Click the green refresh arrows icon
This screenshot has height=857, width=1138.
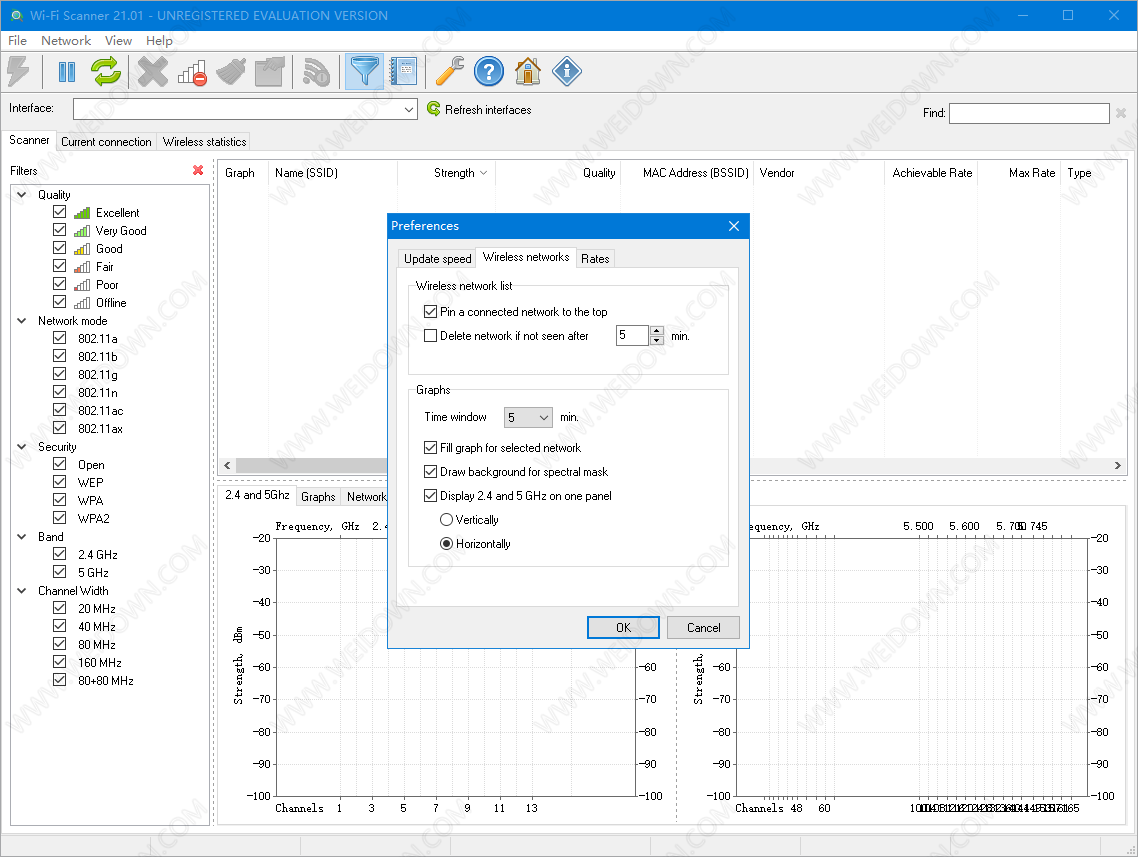(x=106, y=71)
